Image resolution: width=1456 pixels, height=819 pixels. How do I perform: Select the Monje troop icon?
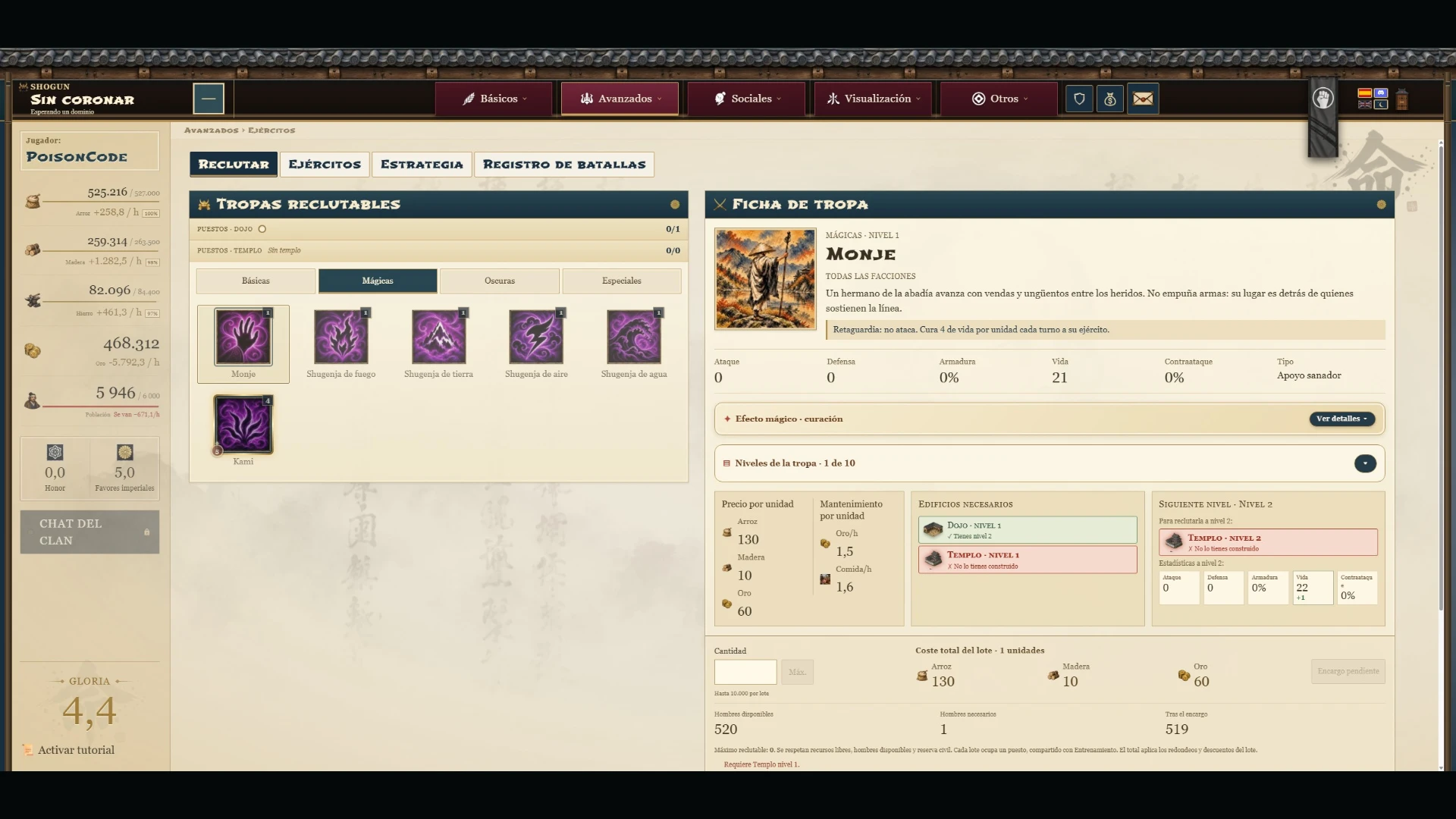coord(243,337)
